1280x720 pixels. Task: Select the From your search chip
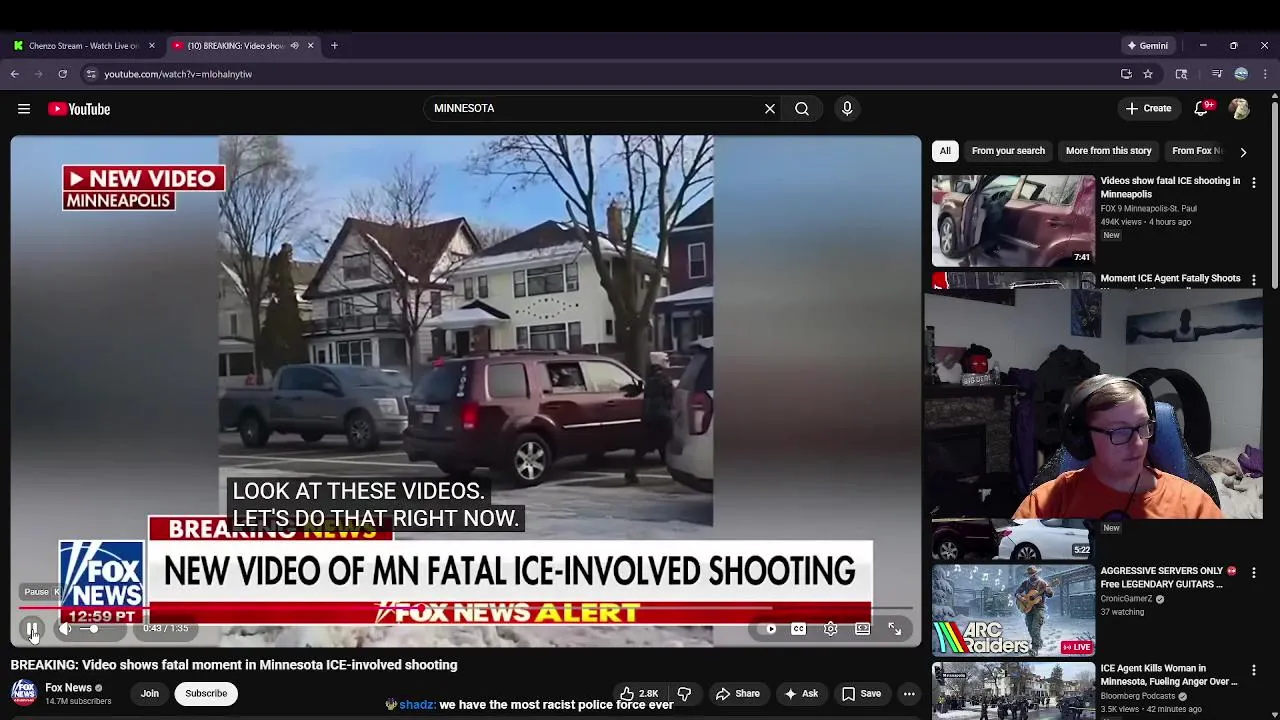(x=1008, y=151)
